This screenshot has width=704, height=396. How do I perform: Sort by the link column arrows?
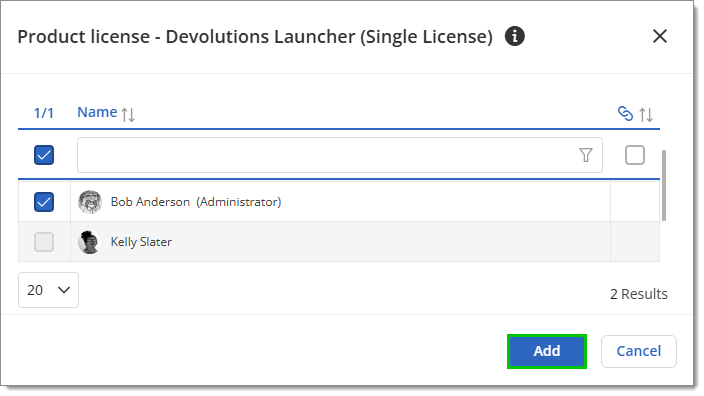(x=646, y=114)
